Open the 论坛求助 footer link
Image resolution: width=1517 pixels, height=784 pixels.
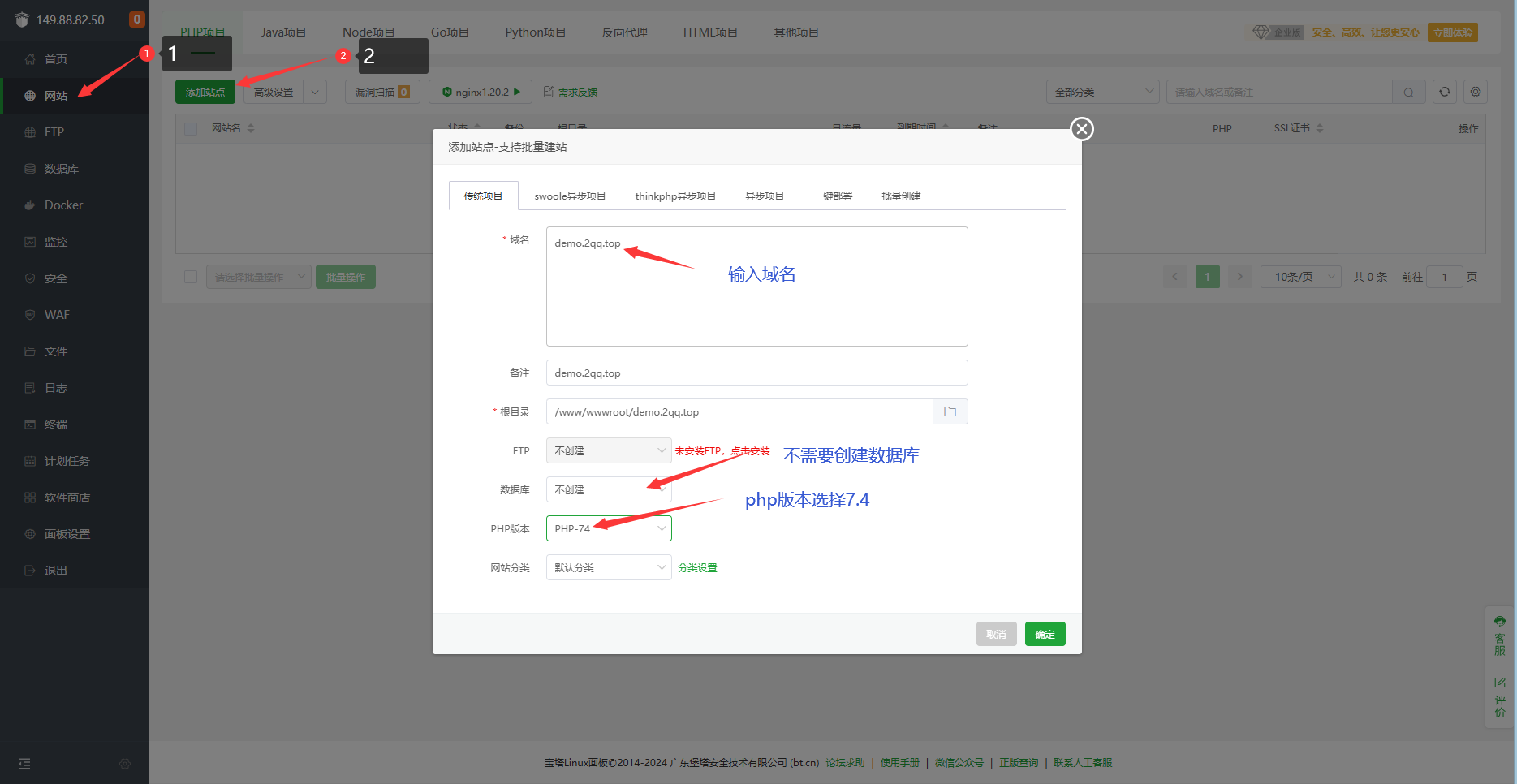845,762
